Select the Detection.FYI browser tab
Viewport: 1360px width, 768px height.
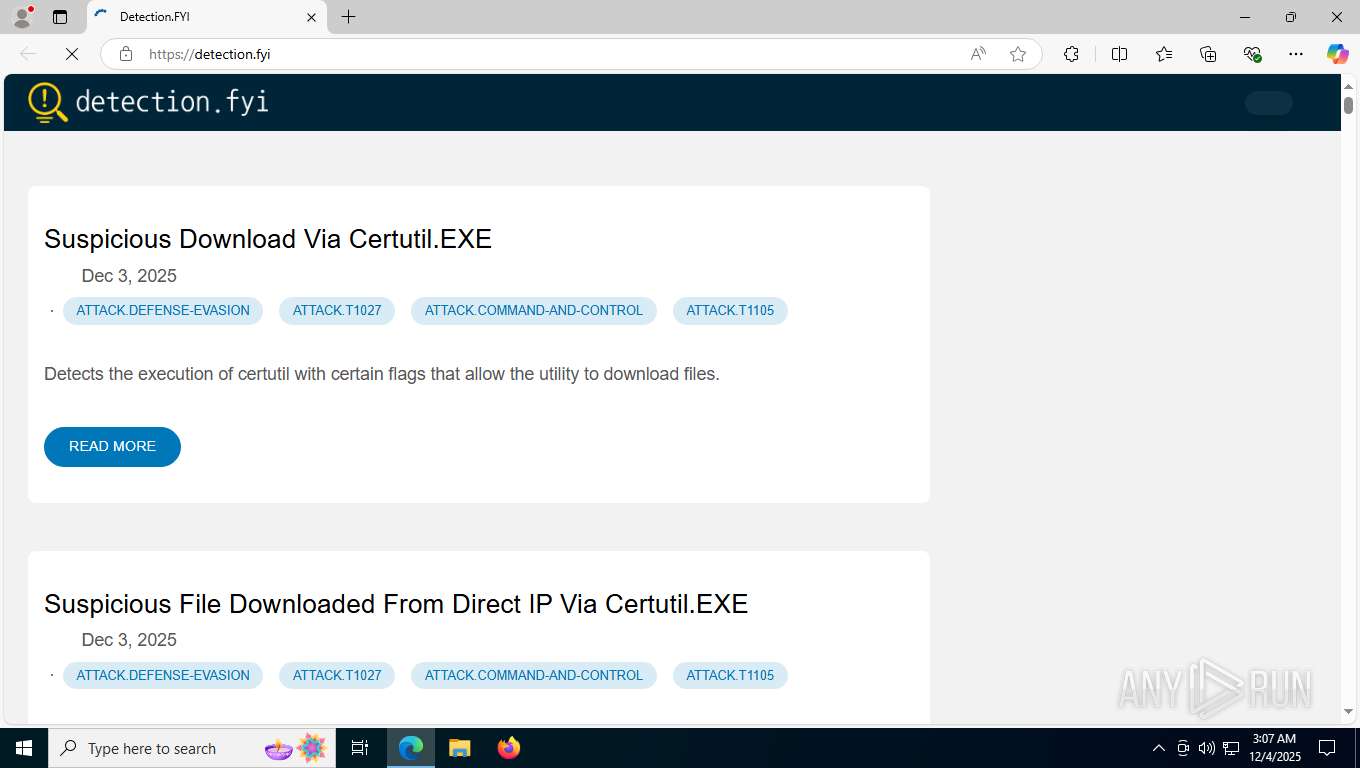pyautogui.click(x=206, y=17)
